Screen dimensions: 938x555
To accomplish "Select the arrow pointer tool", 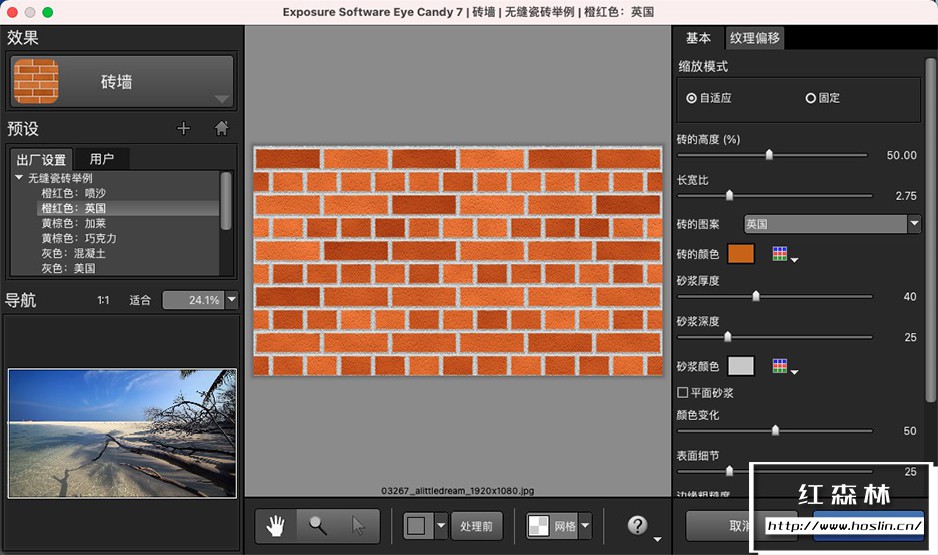I will 358,526.
